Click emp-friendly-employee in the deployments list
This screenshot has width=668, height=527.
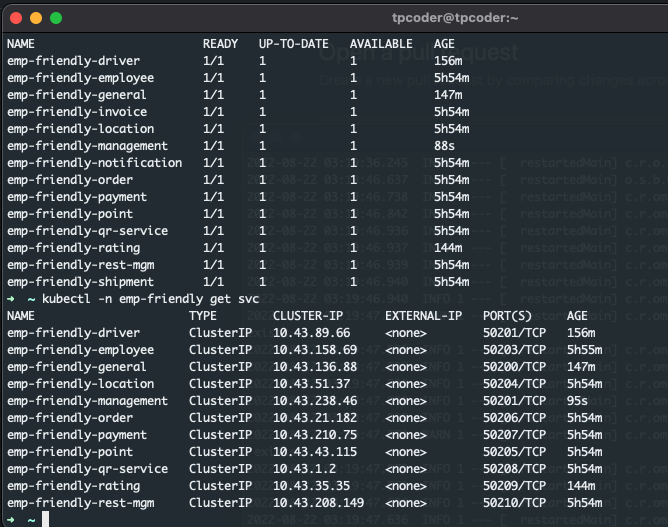pyautogui.click(x=81, y=78)
